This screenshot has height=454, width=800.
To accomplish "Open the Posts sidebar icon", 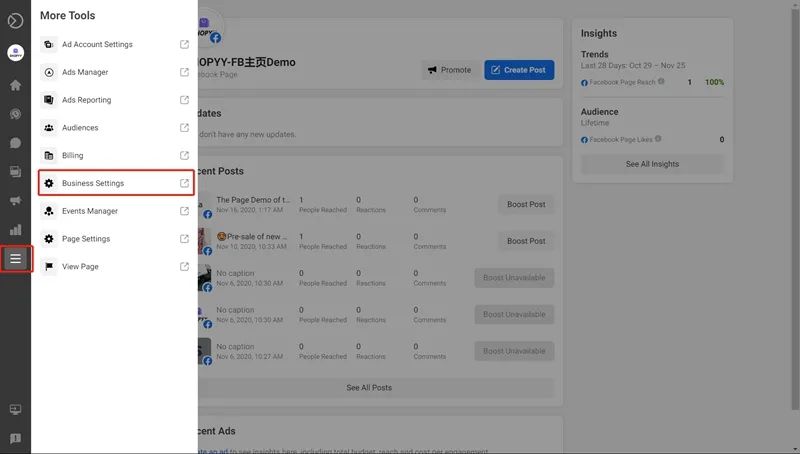I will [x=15, y=172].
